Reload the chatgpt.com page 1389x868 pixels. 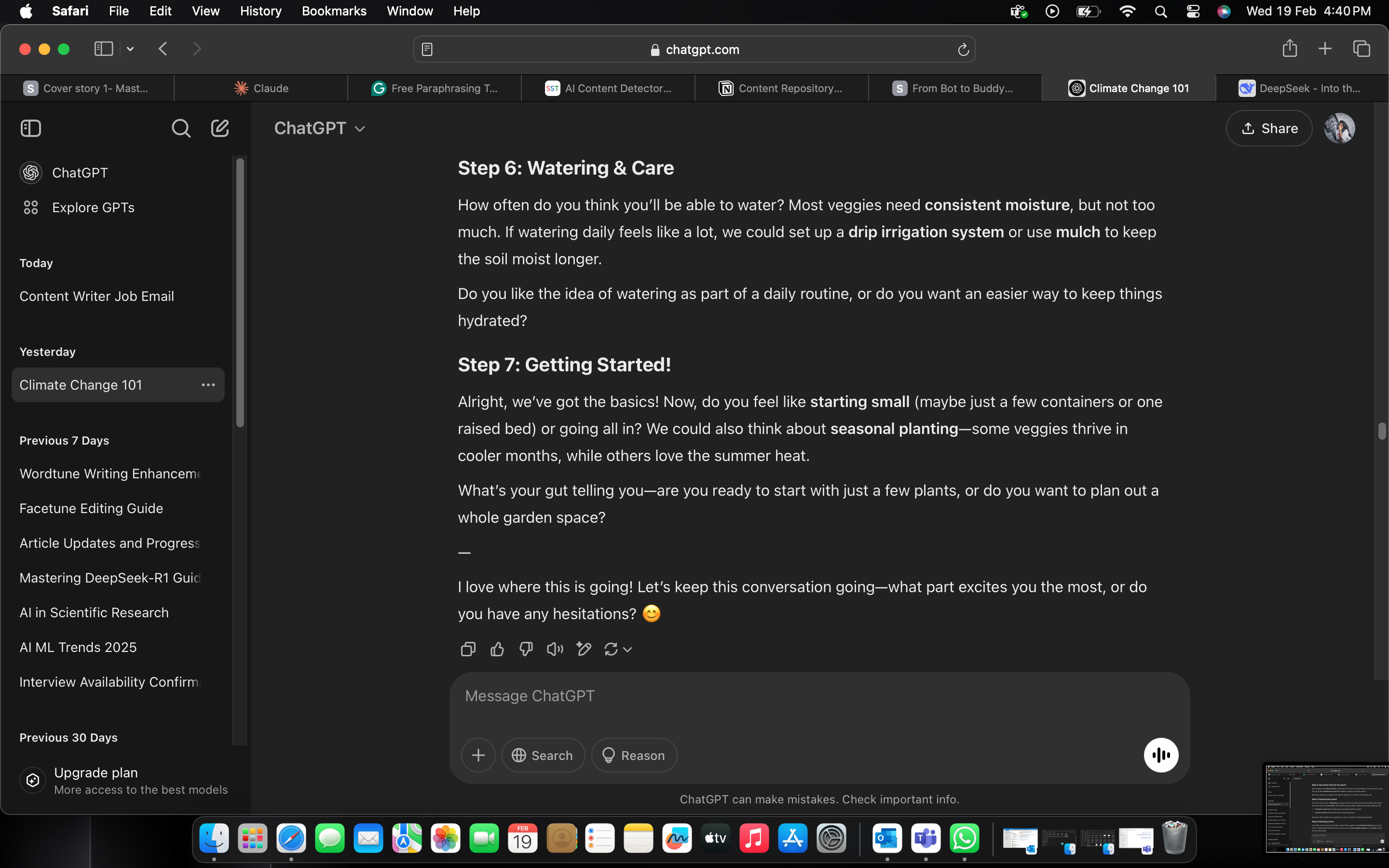pyautogui.click(x=963, y=49)
